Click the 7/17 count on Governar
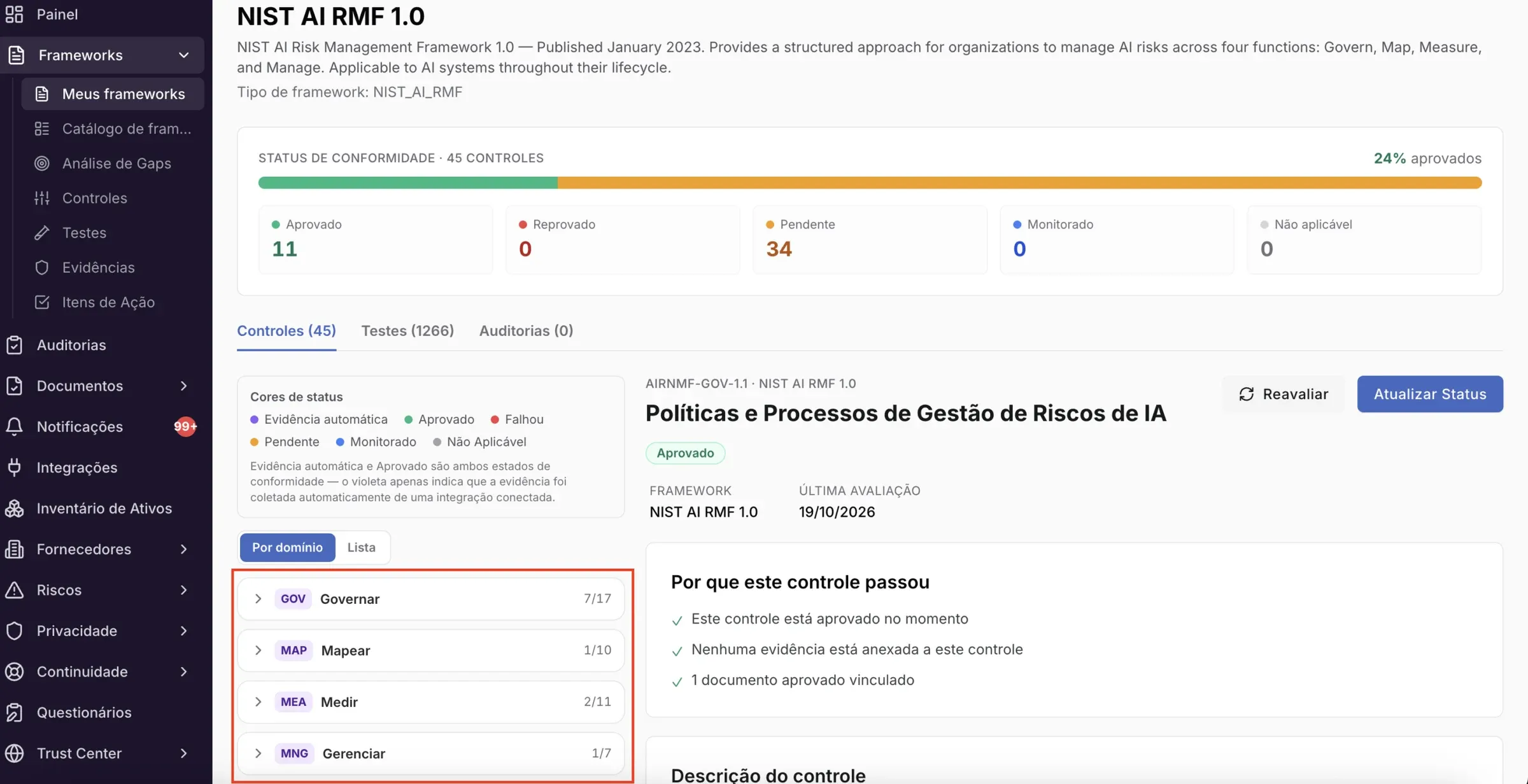The height and width of the screenshot is (784, 1528). [x=597, y=599]
